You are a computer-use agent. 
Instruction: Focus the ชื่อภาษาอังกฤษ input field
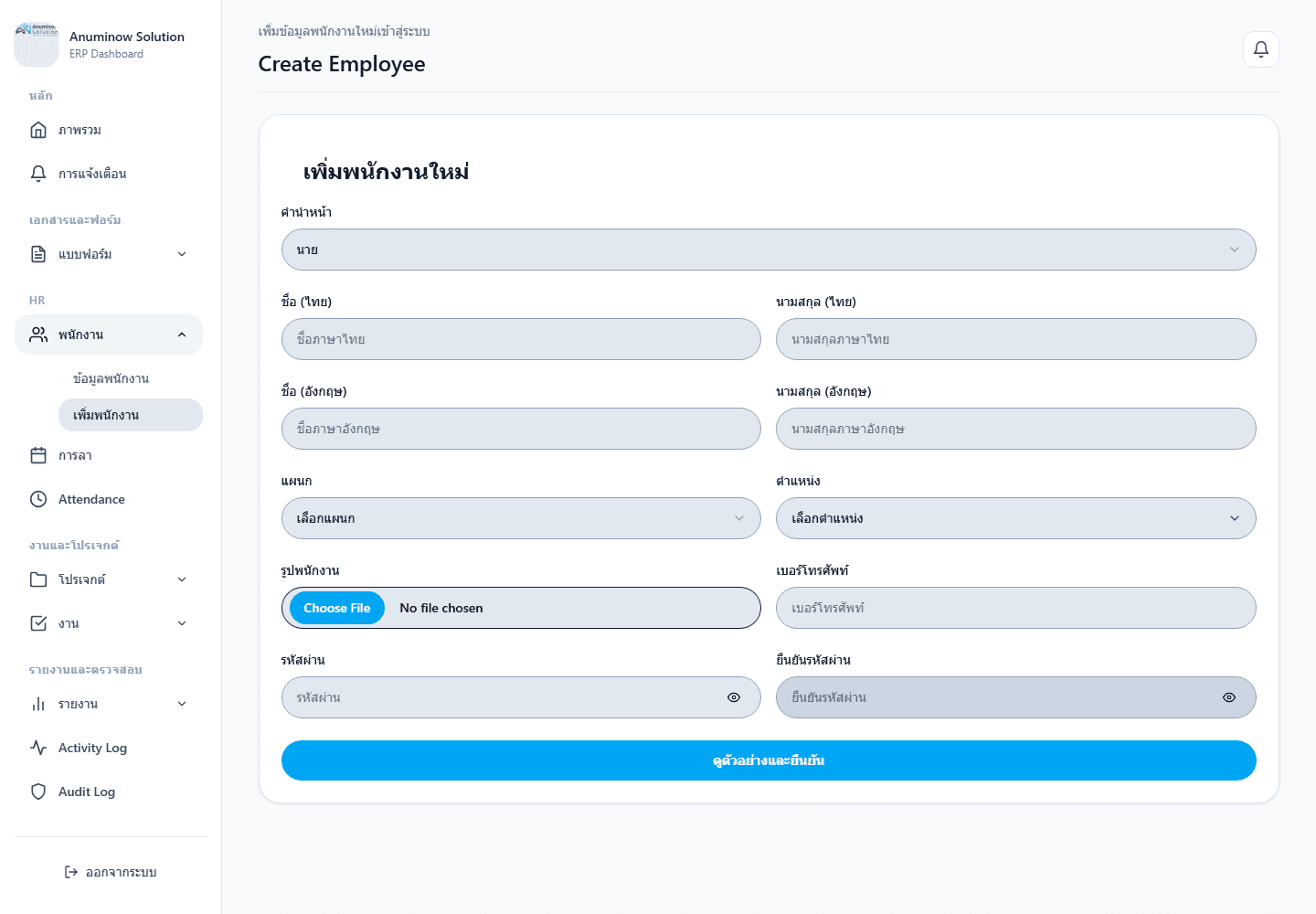(x=521, y=429)
